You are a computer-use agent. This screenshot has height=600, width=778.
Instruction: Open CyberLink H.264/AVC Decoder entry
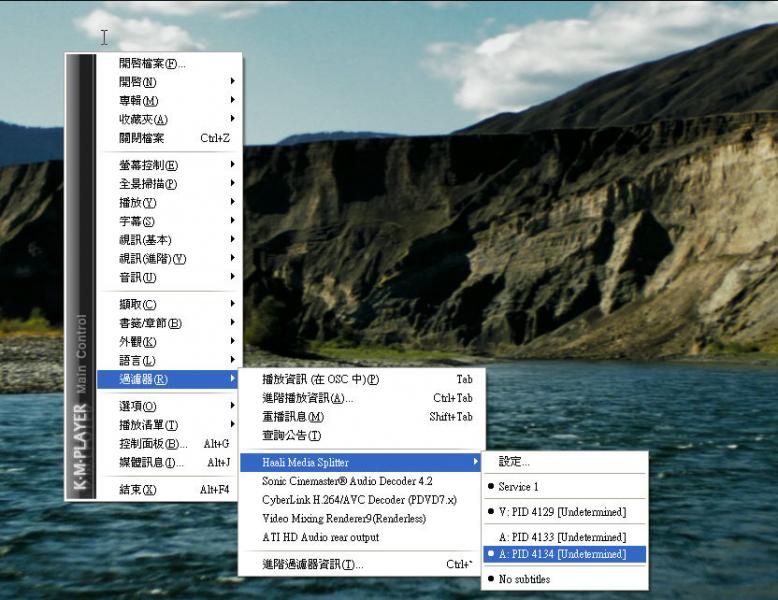pyautogui.click(x=359, y=500)
